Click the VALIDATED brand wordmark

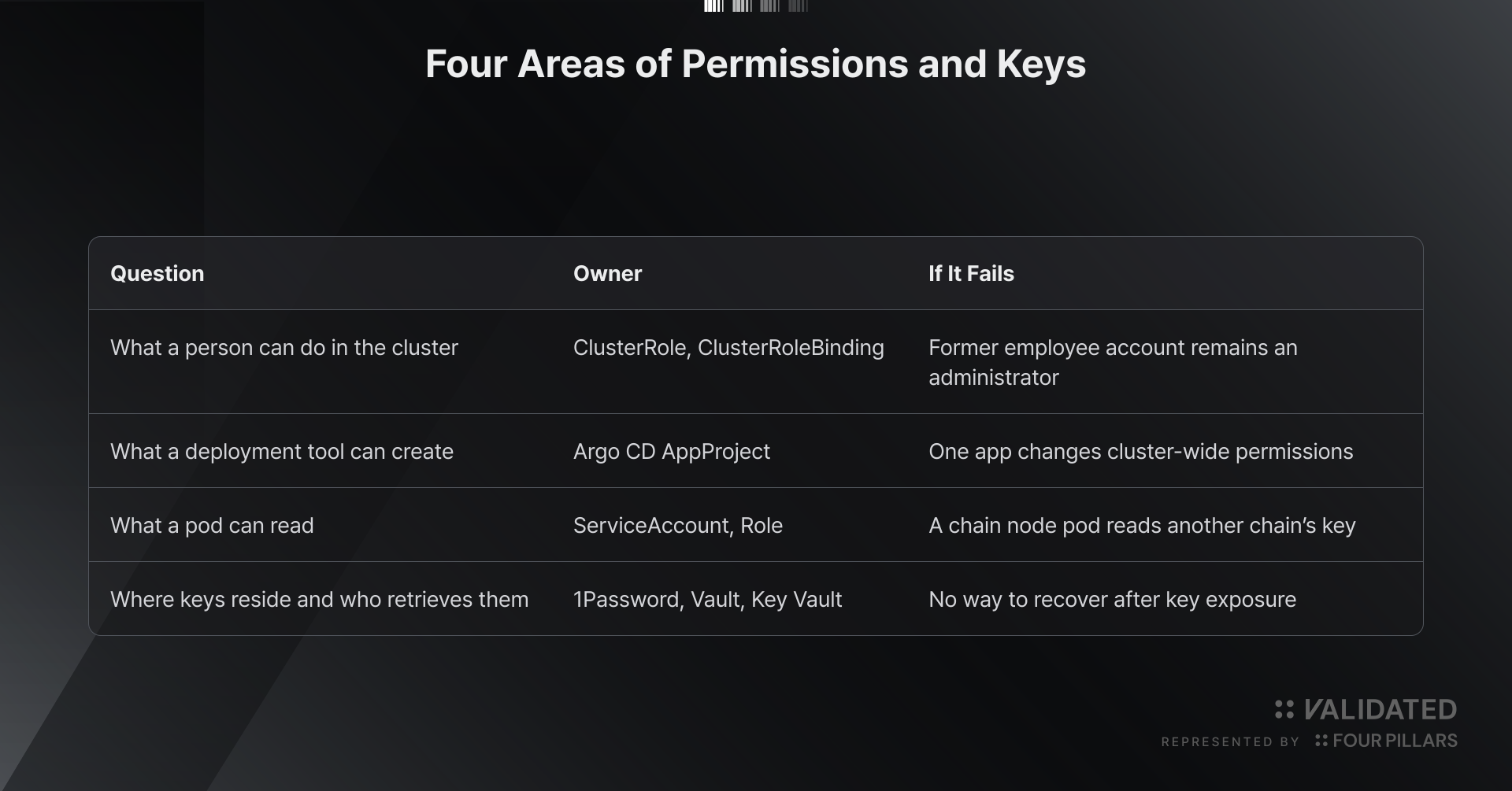point(1380,709)
